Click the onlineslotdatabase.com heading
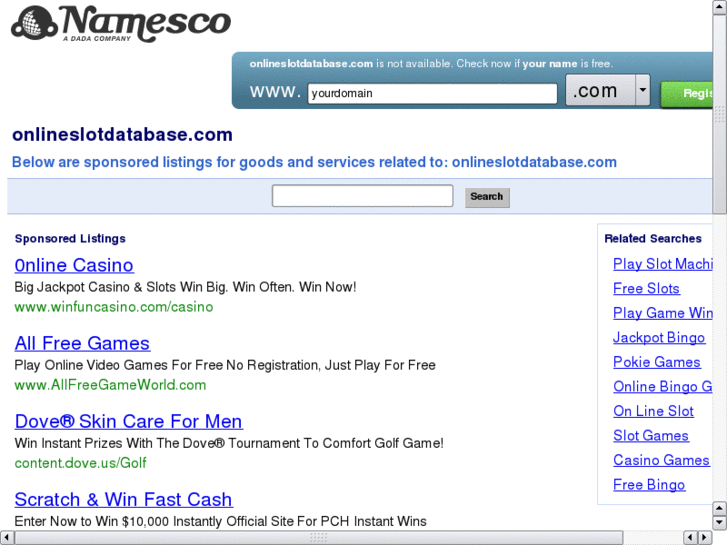Image resolution: width=727 pixels, height=545 pixels. click(x=122, y=135)
